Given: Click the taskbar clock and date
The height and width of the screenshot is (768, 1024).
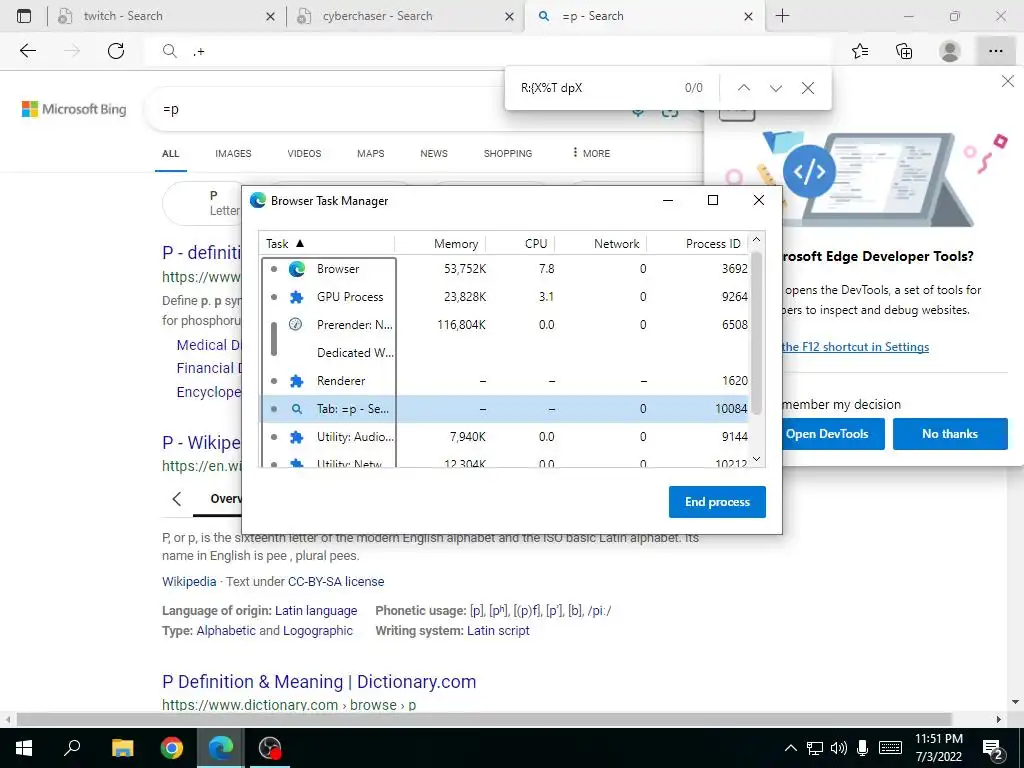Looking at the screenshot, I should click(938, 748).
